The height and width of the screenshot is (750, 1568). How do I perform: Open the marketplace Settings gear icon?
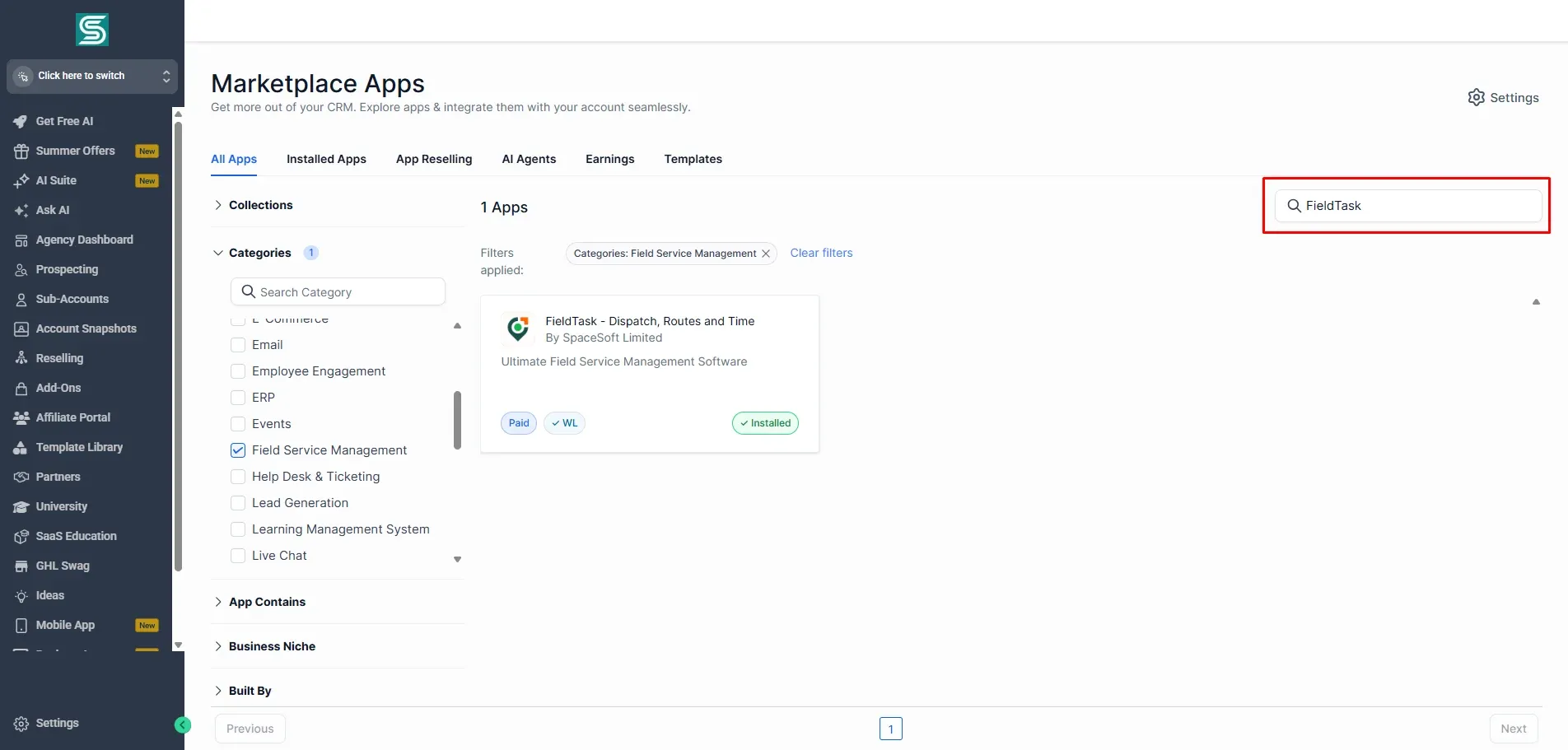[x=1477, y=97]
